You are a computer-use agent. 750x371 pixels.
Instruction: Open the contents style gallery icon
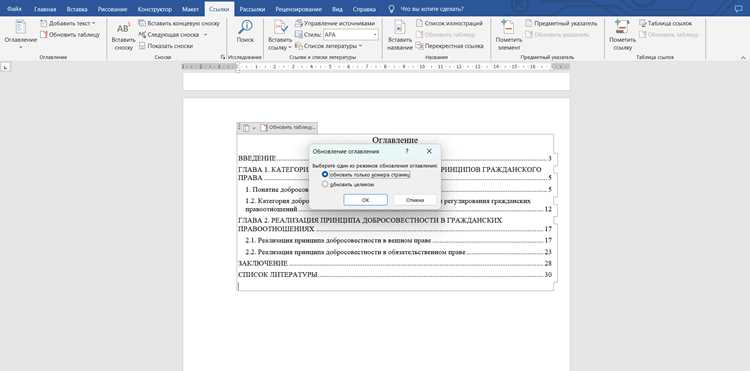click(x=245, y=128)
